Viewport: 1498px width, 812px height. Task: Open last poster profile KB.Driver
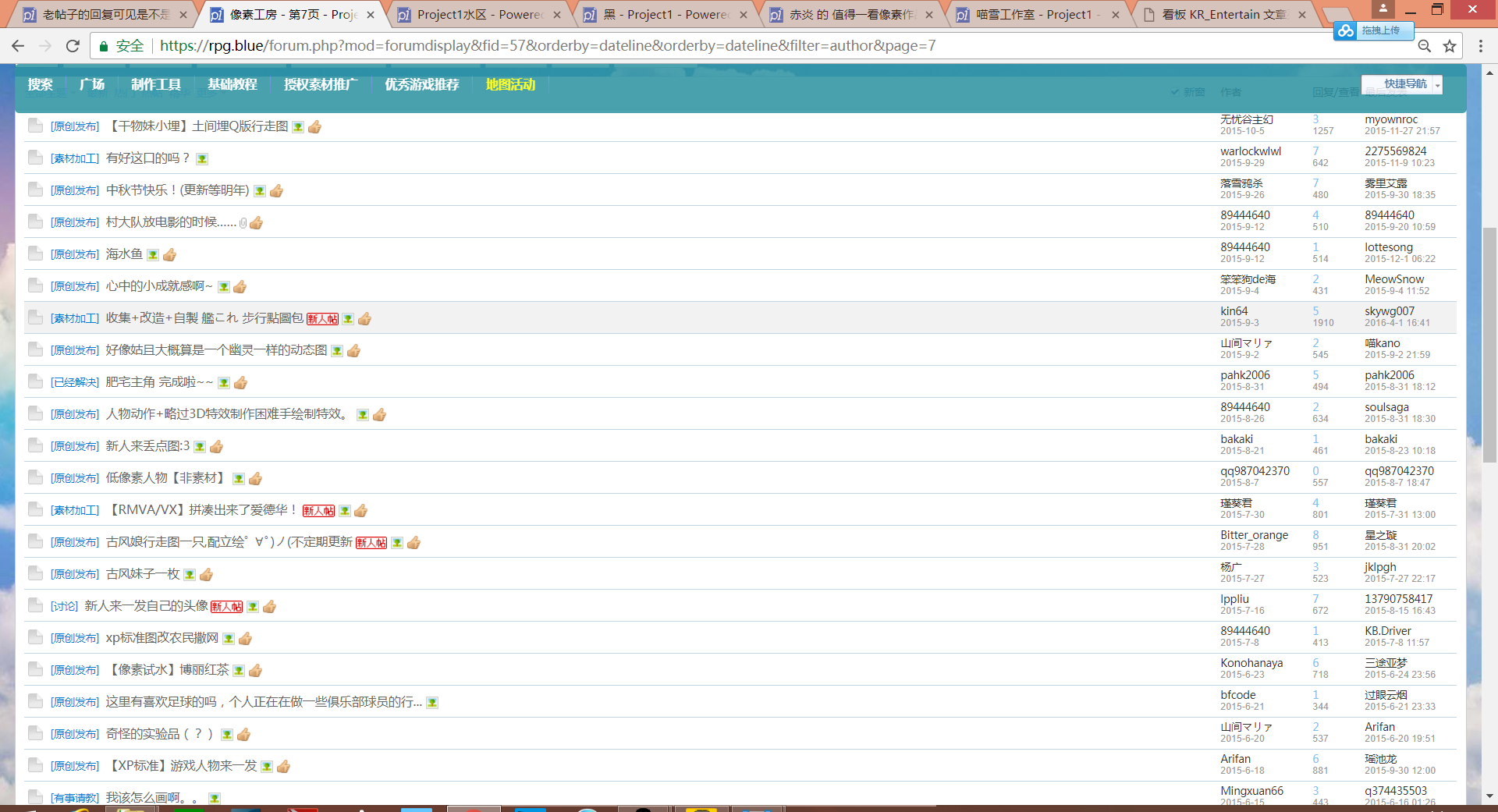coord(1388,631)
